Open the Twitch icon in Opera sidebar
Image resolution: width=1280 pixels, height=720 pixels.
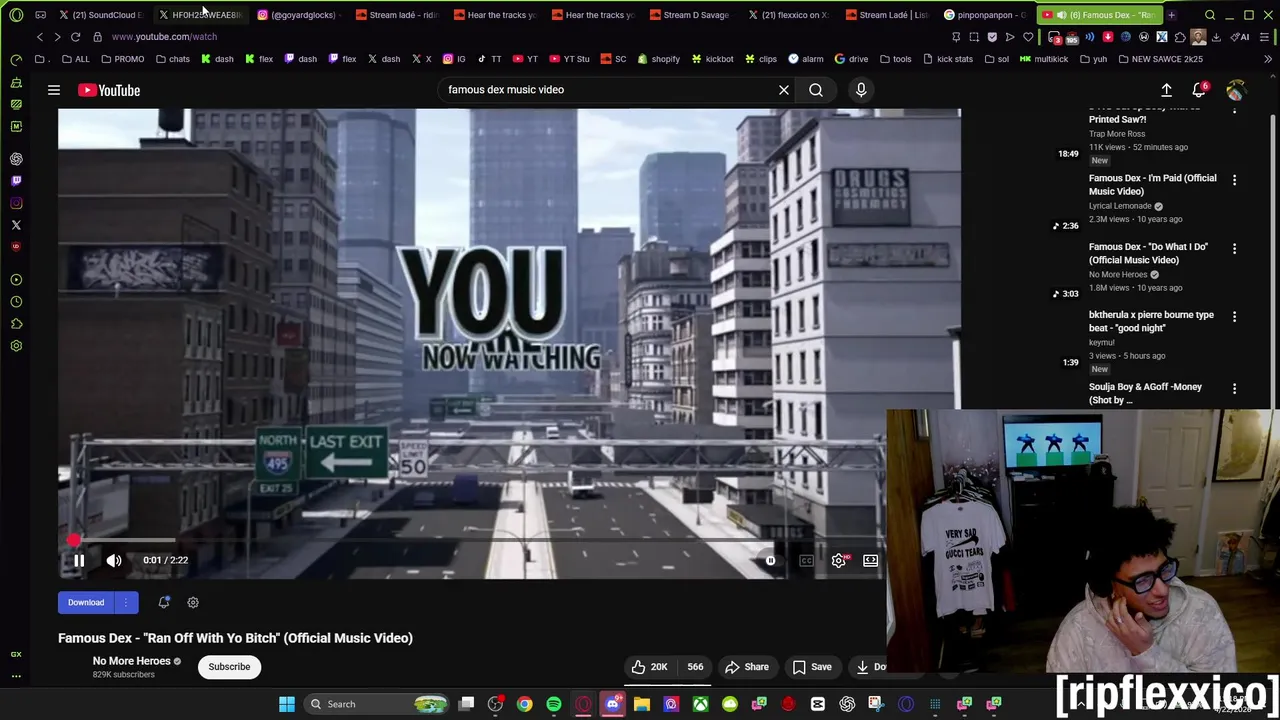tap(16, 181)
